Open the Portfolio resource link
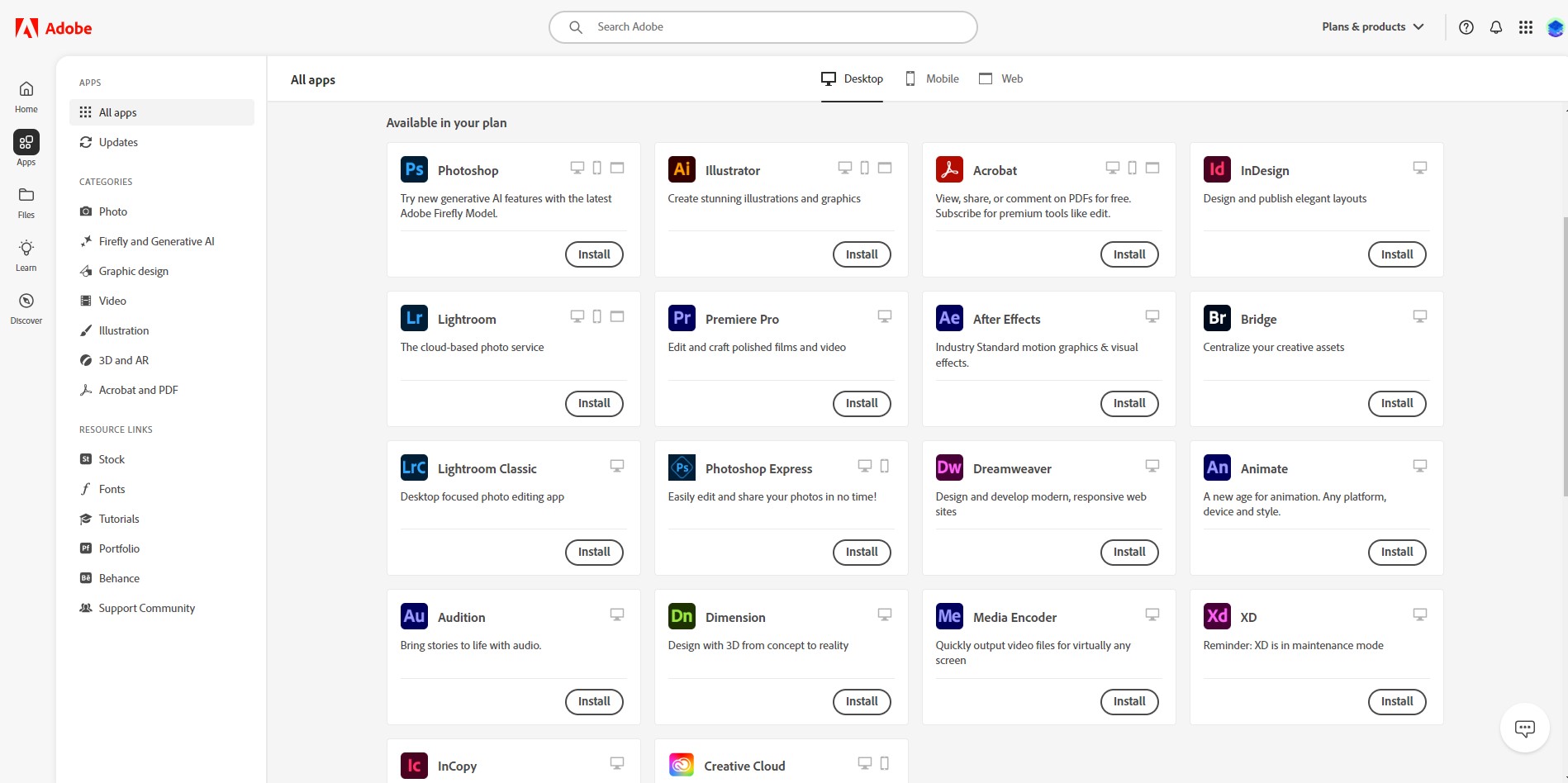Viewport: 1568px width, 783px height. [162, 548]
